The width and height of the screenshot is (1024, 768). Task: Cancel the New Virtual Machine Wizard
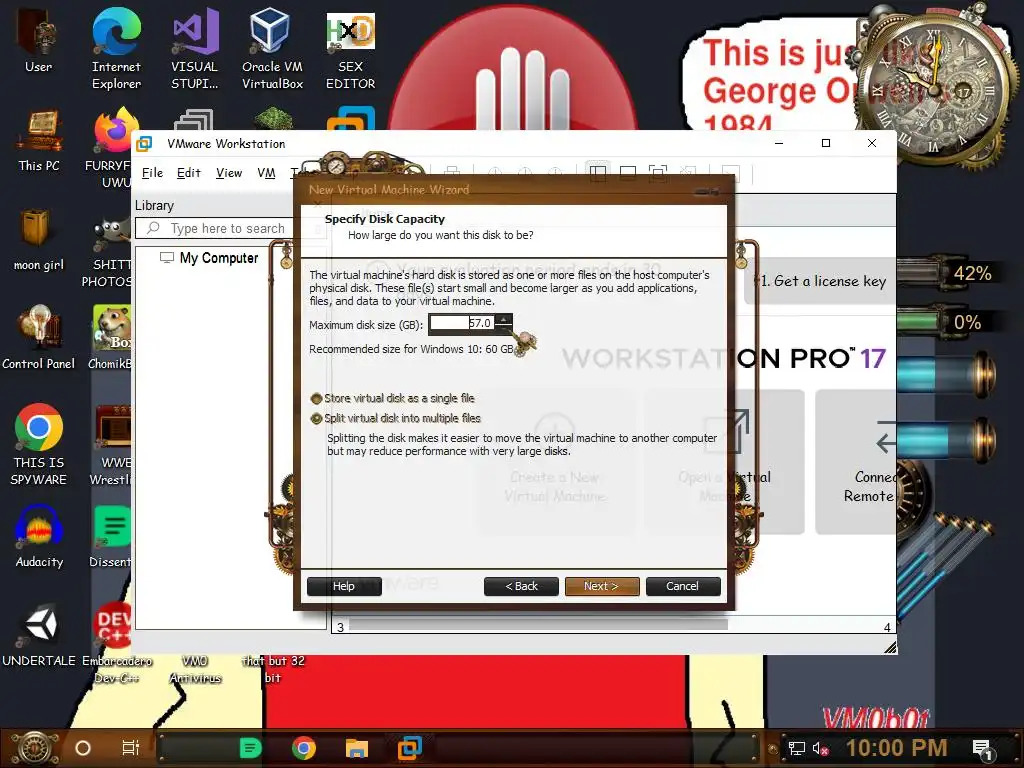coord(682,586)
